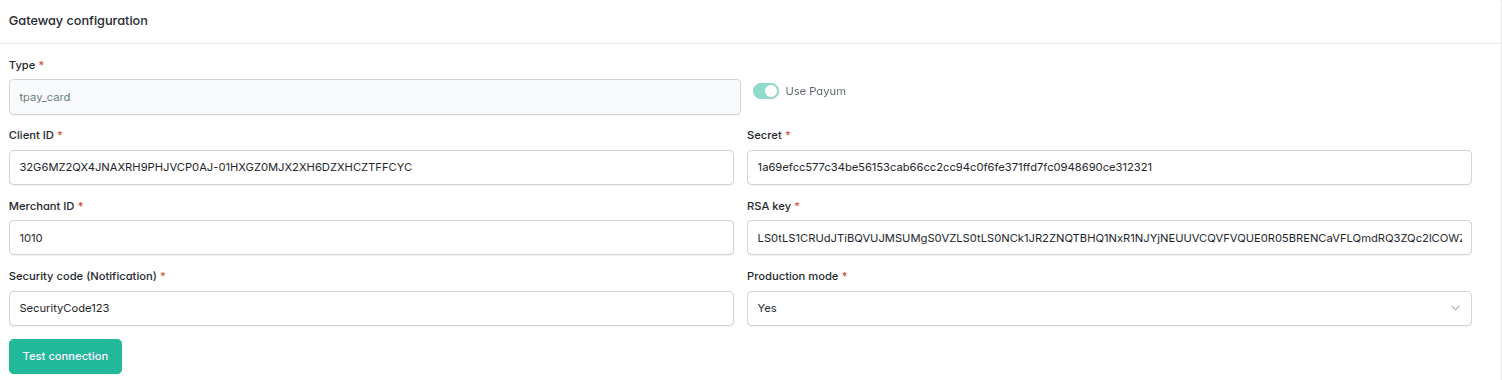Click the Merchant ID label
The width and height of the screenshot is (1502, 380).
click(41, 205)
